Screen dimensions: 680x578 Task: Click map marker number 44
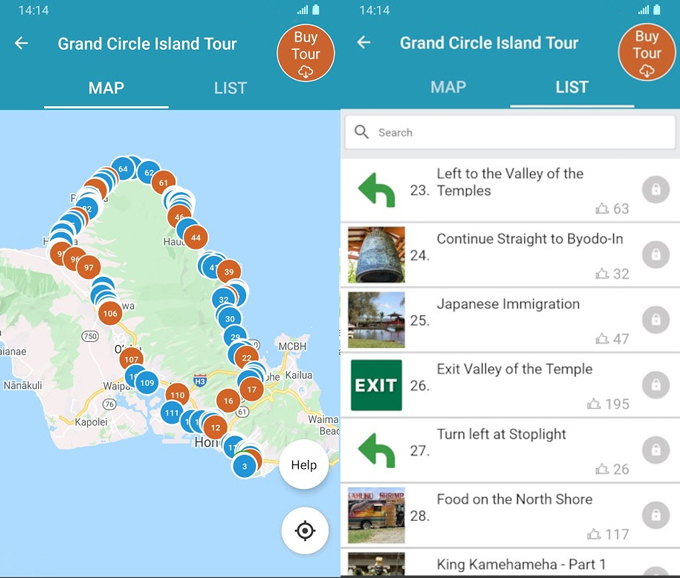pos(196,238)
